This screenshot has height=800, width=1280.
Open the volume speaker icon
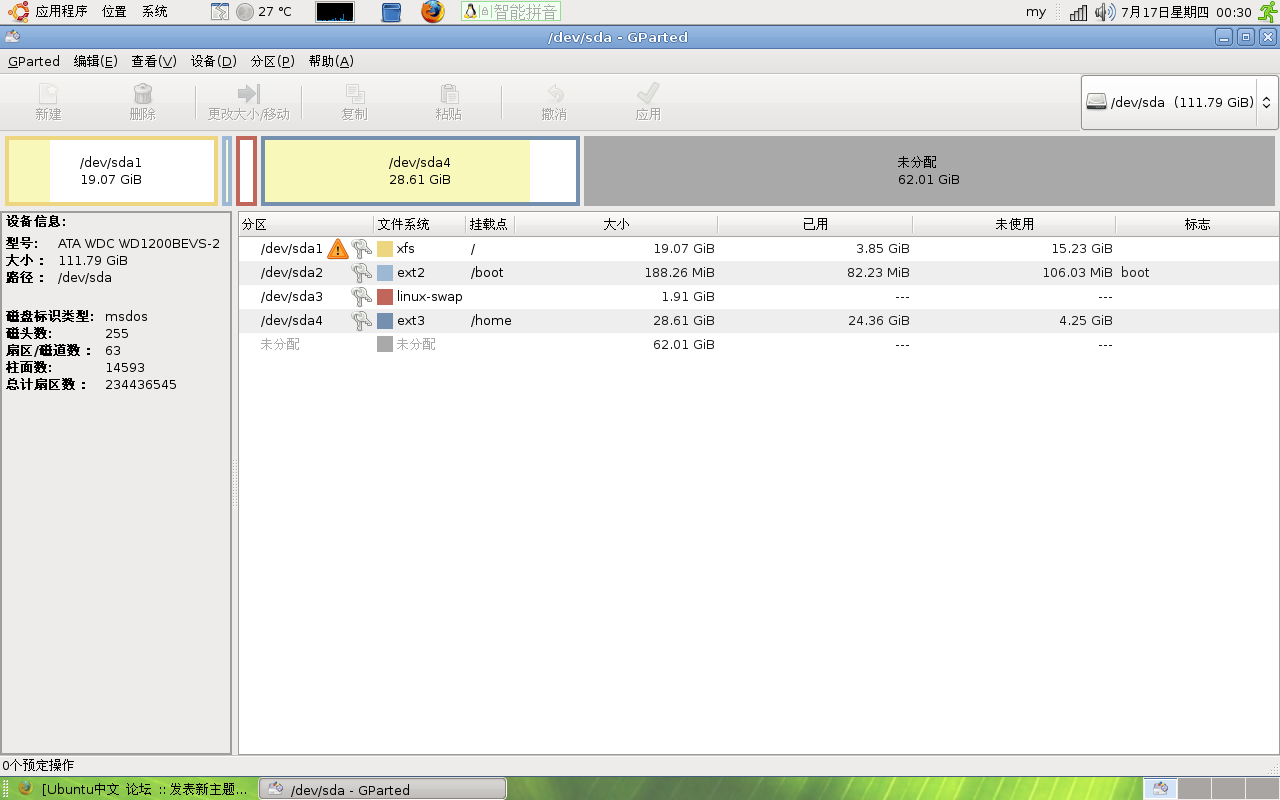click(1105, 12)
